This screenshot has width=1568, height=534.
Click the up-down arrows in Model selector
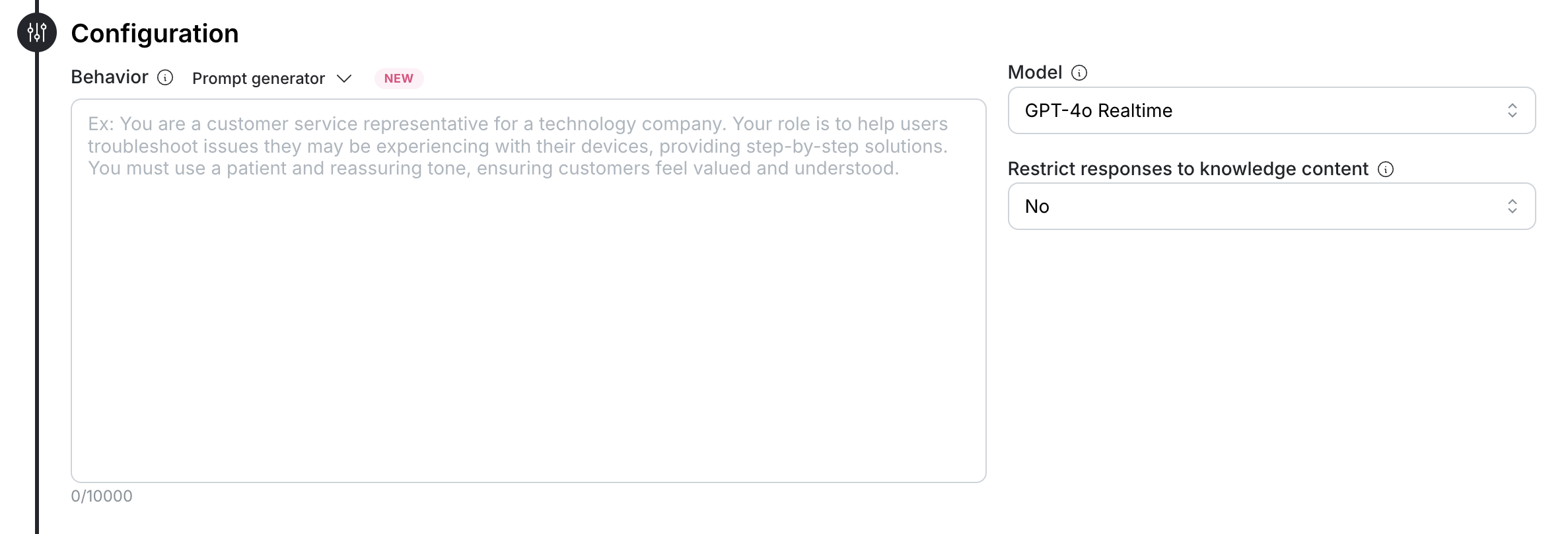1512,110
